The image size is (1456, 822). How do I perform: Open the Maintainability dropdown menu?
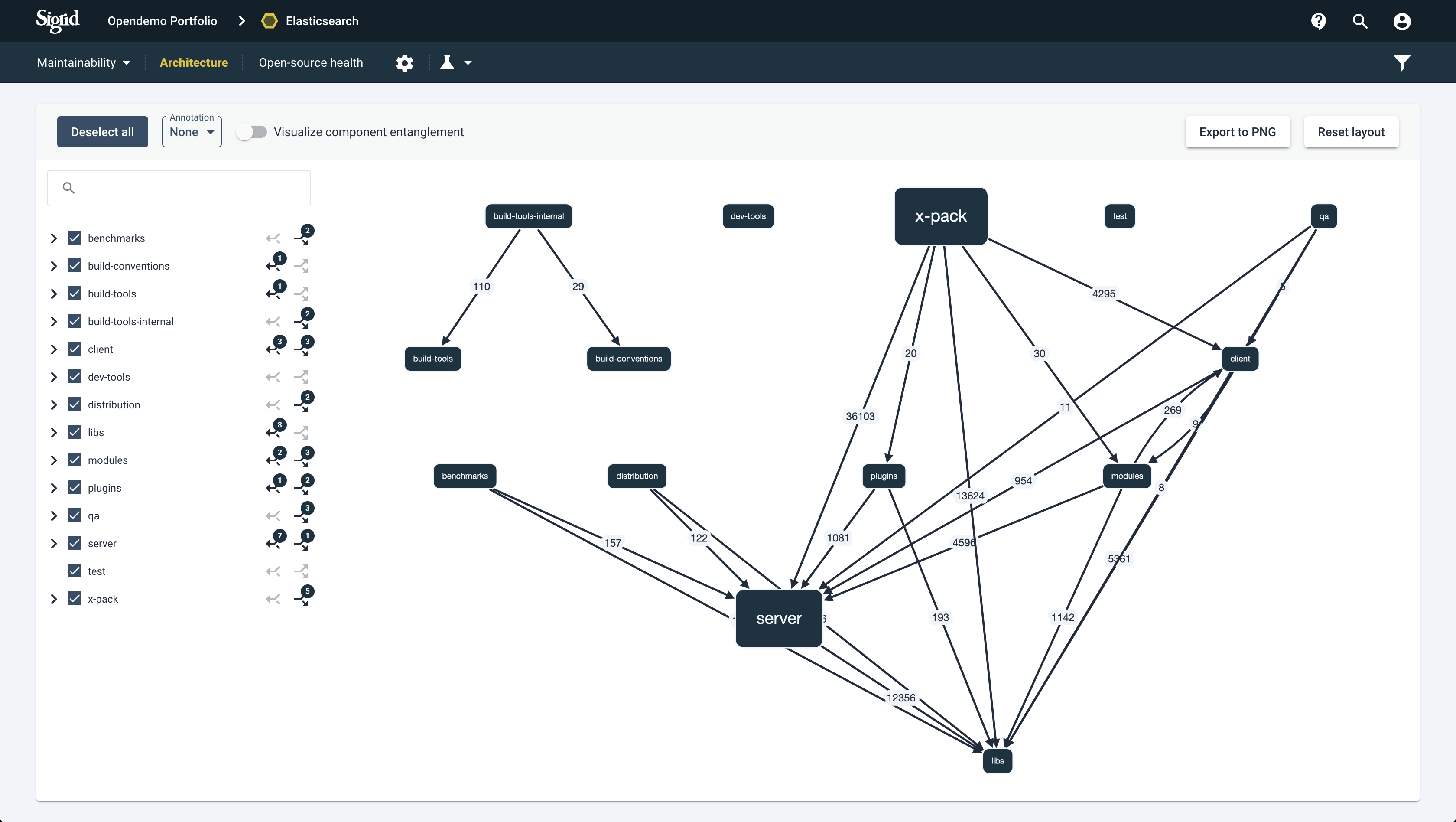[x=84, y=63]
